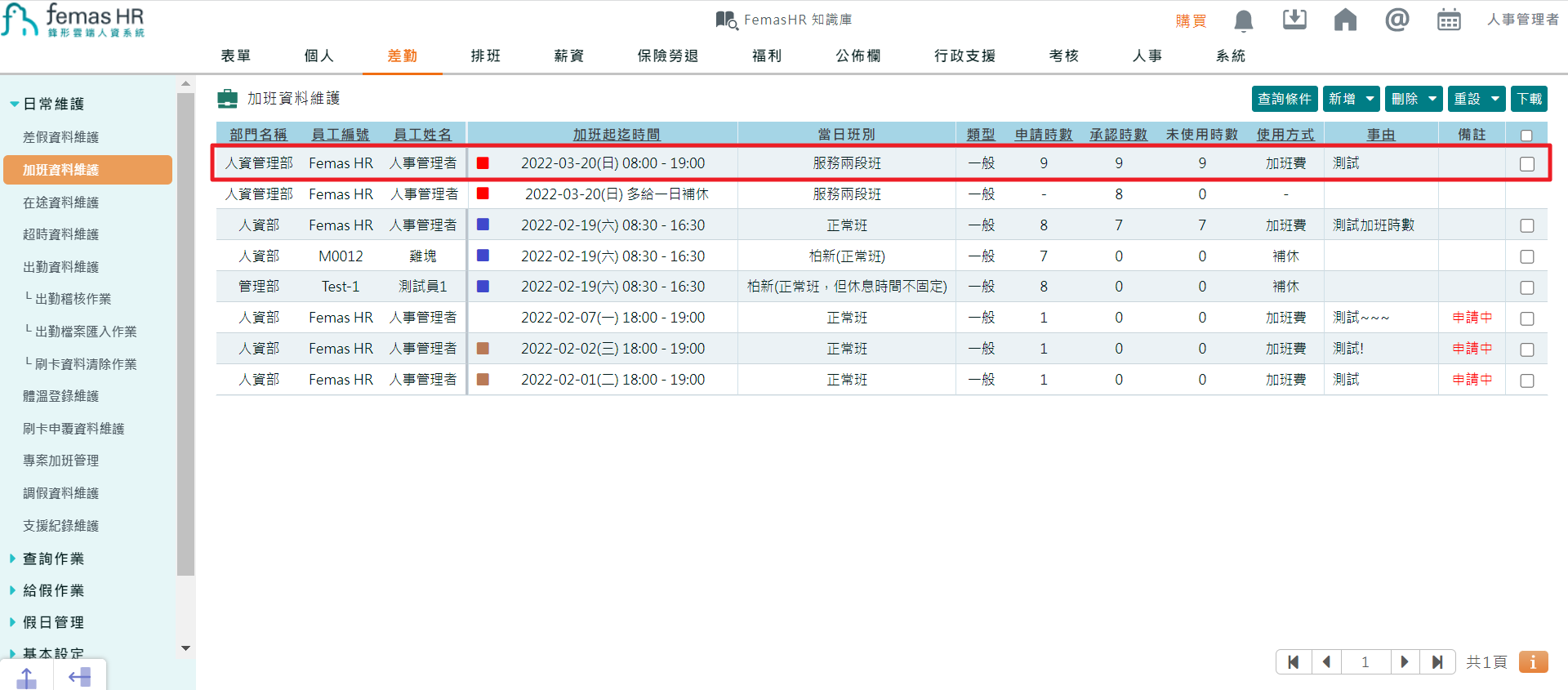Click the @ mail icon
This screenshot has height=690, width=1568.
point(1397,20)
